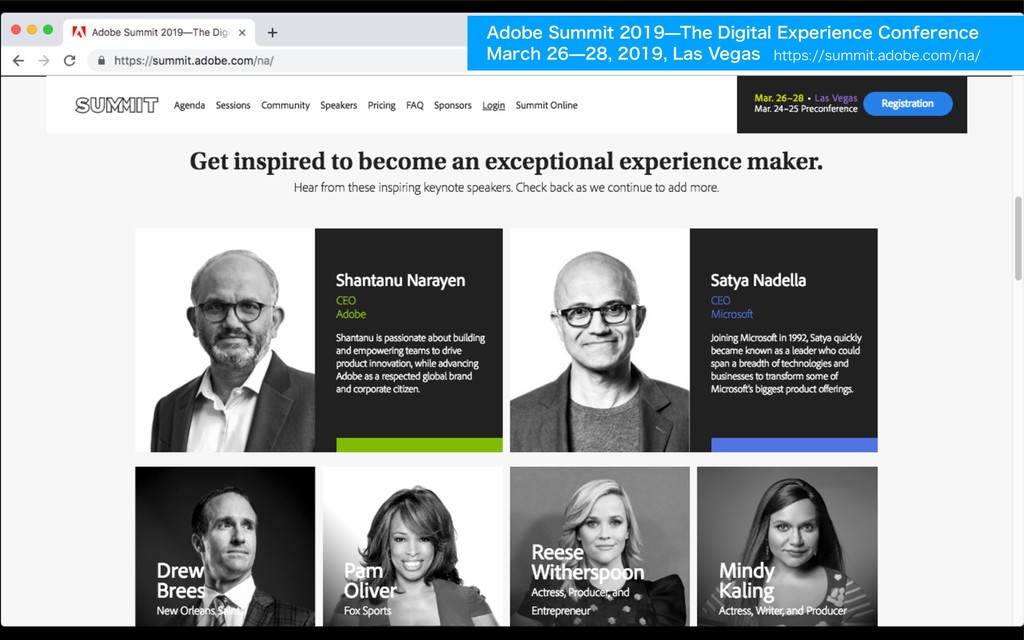
Task: Click the Login link
Action: (494, 106)
